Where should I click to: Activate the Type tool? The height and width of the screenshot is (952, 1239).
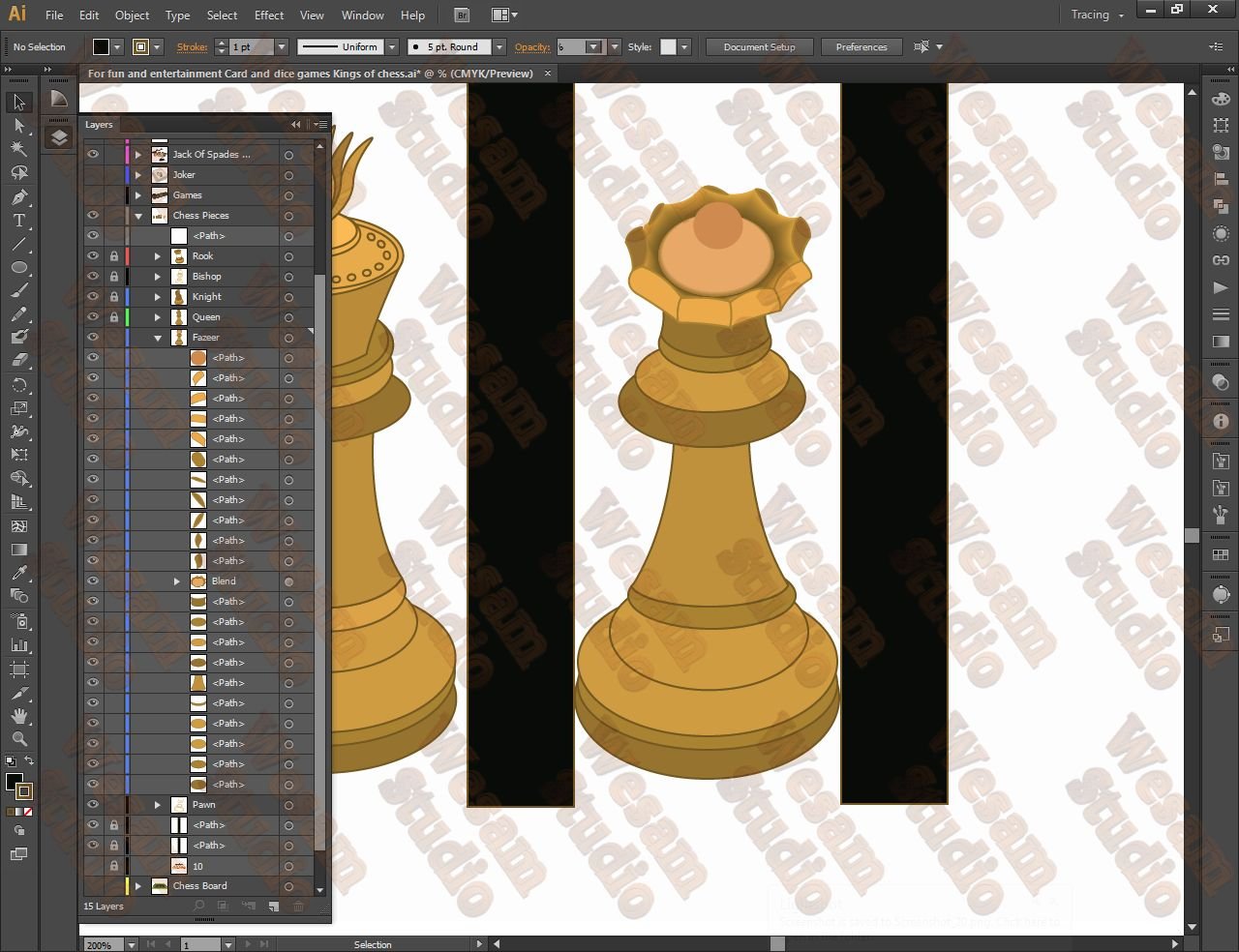(18, 221)
